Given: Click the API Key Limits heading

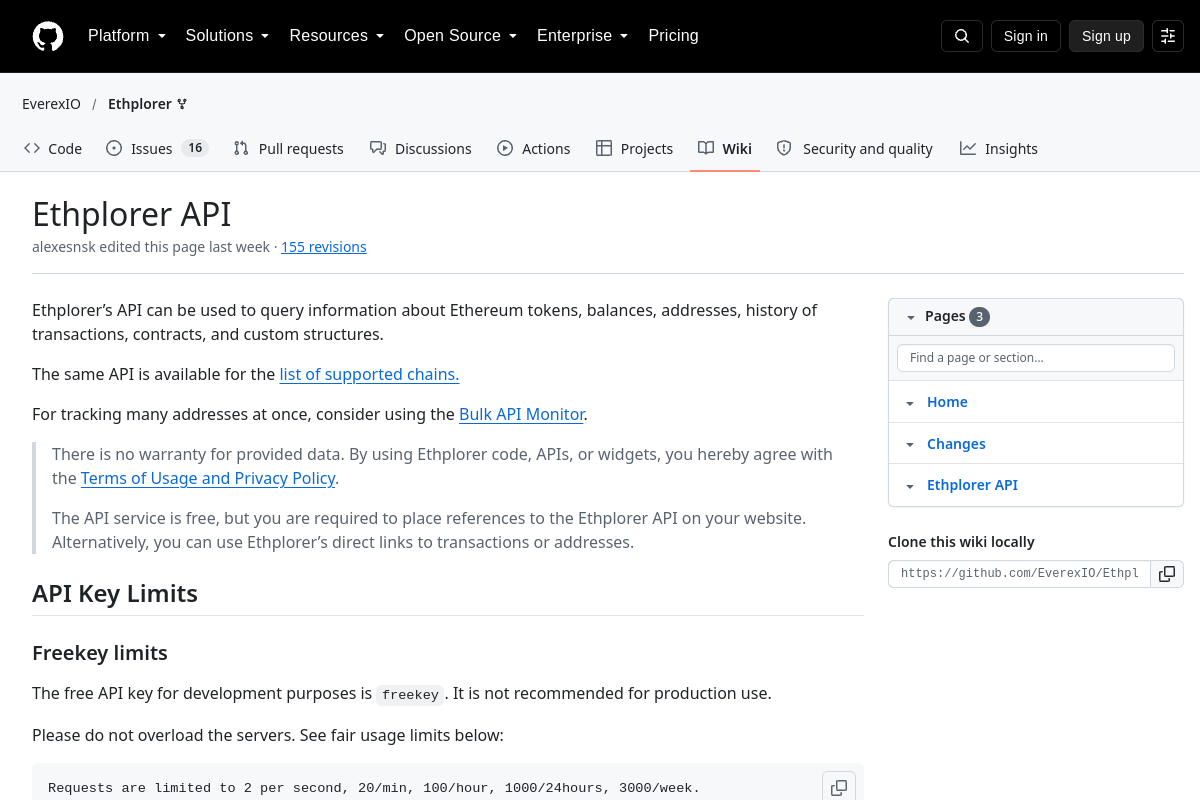Looking at the screenshot, I should click(x=115, y=594).
